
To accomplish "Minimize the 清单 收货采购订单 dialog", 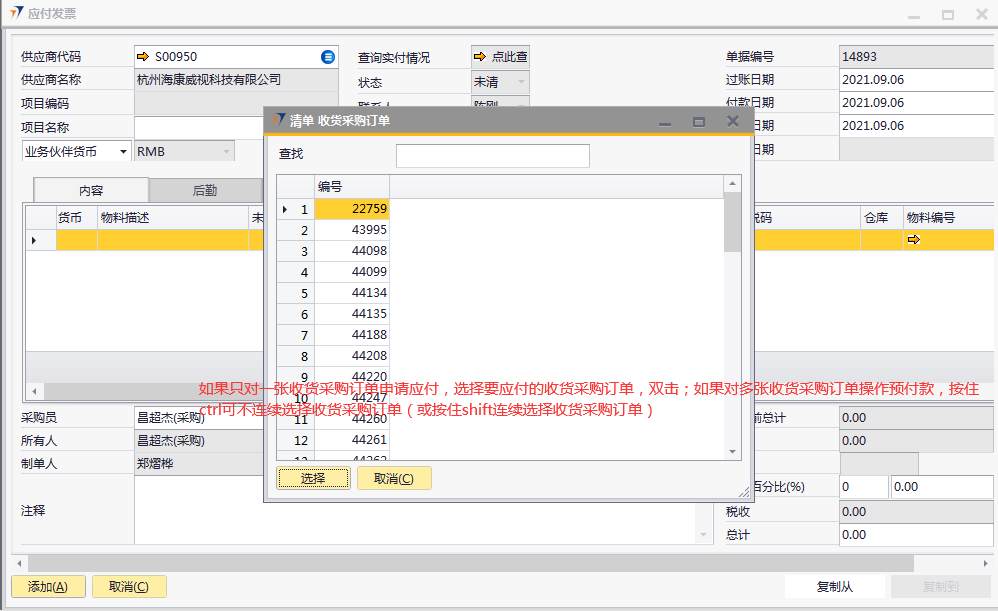I will click(x=665, y=121).
